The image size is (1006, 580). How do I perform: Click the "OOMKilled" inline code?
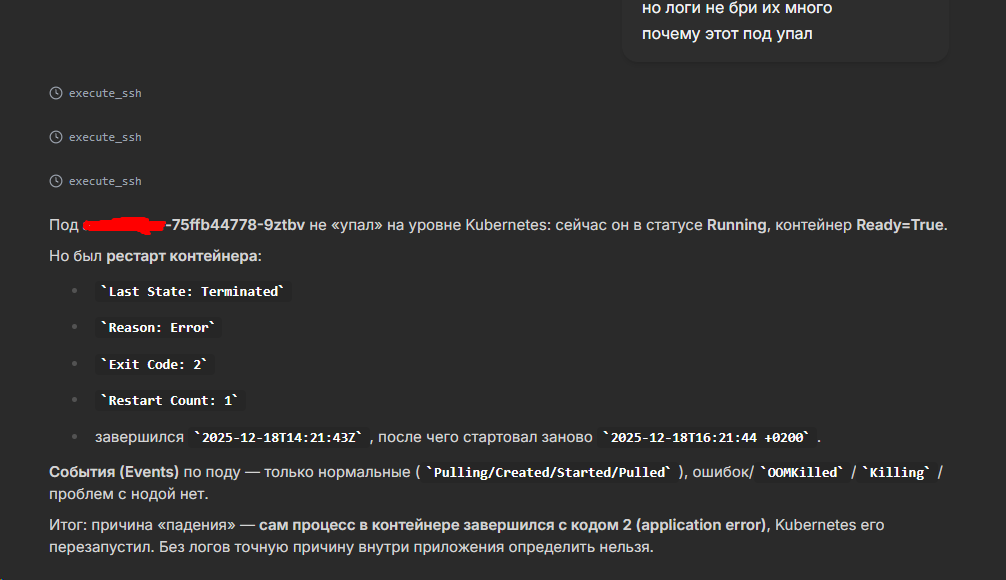[x=802, y=473]
